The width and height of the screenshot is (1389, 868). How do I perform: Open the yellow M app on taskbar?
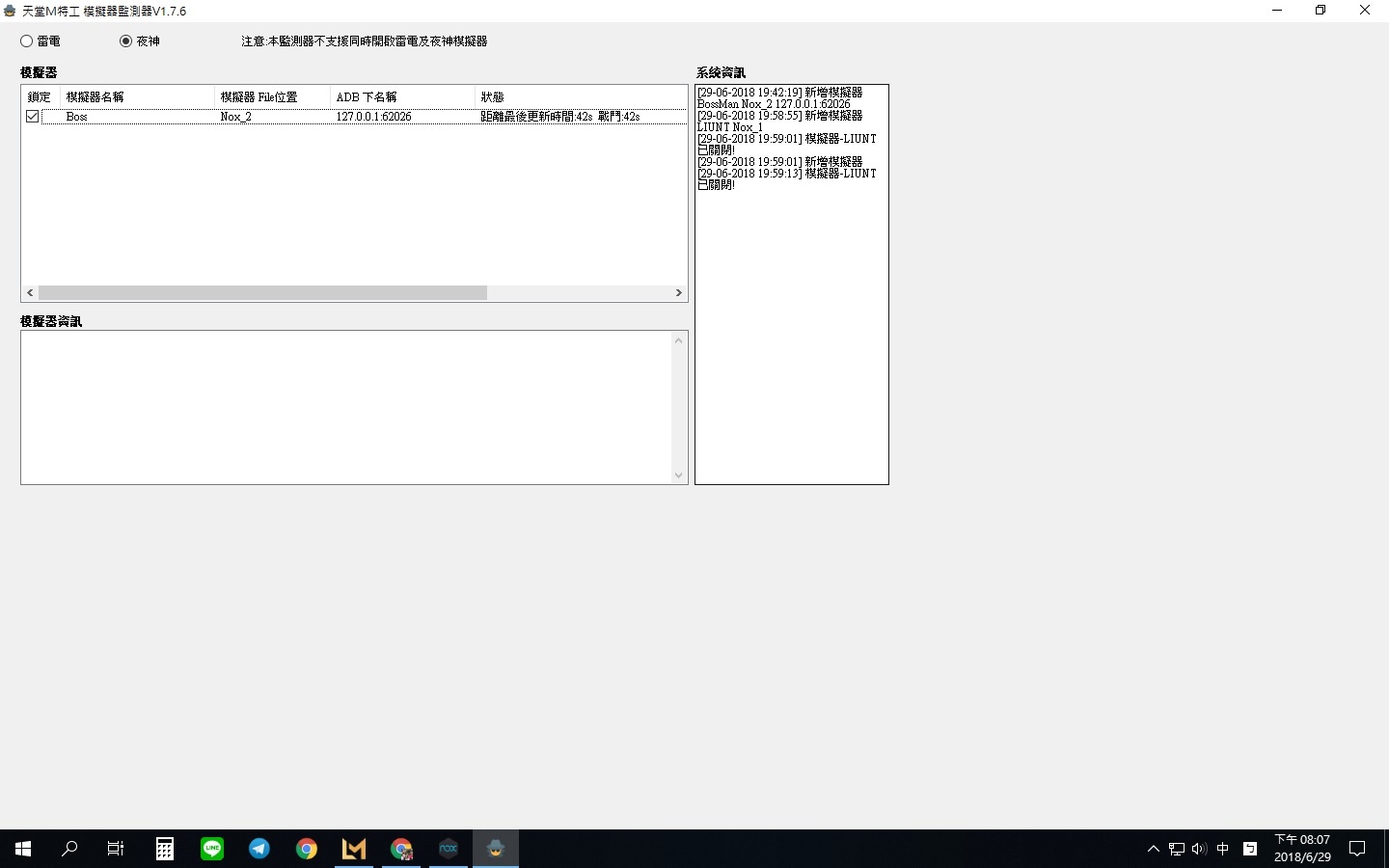(354, 849)
